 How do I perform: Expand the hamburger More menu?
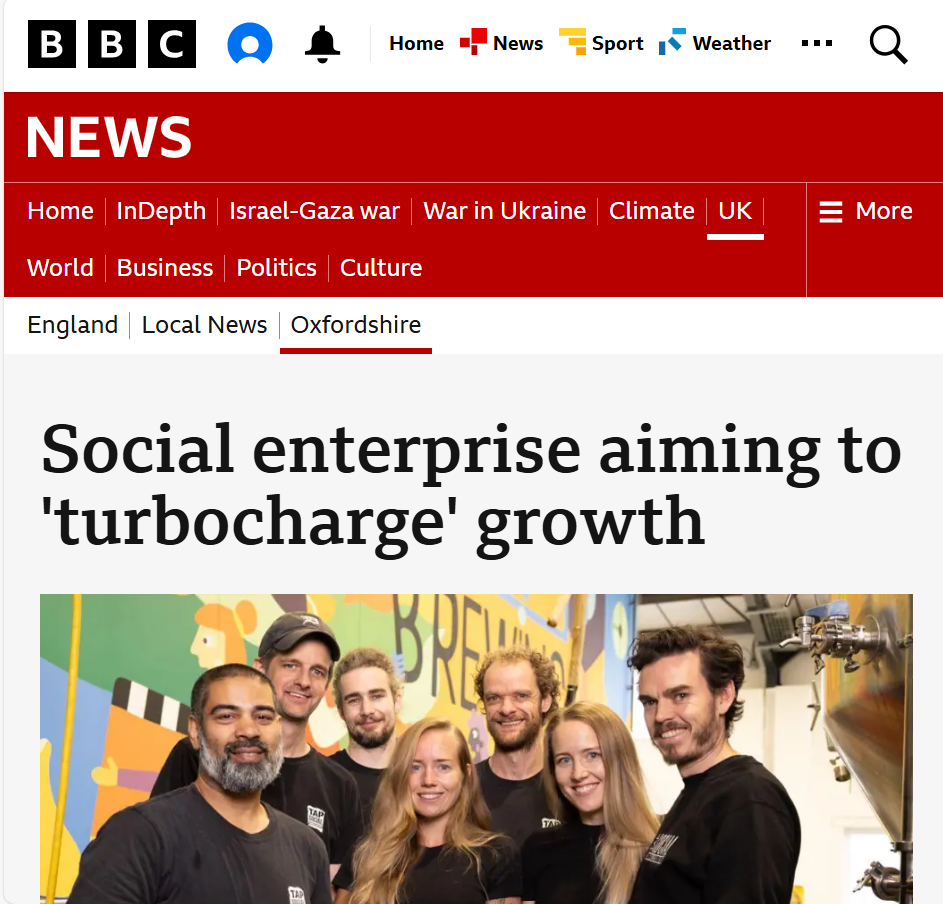click(x=866, y=211)
